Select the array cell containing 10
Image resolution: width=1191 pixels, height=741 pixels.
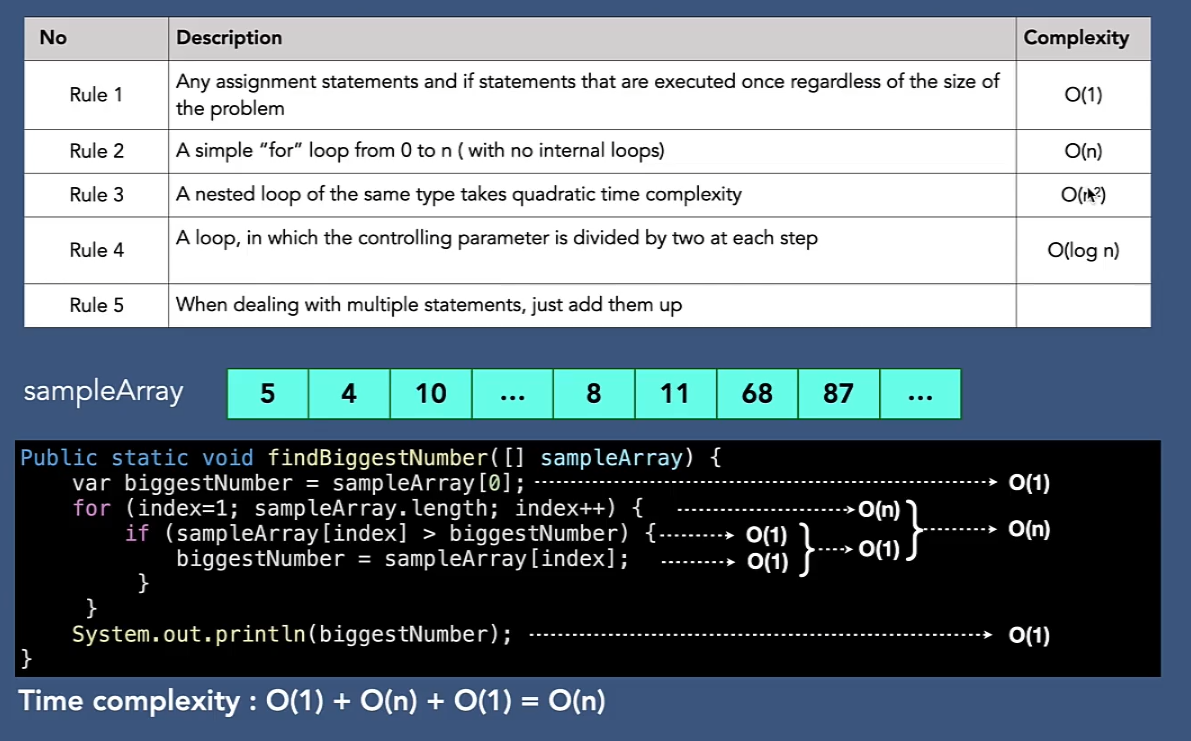coord(431,394)
